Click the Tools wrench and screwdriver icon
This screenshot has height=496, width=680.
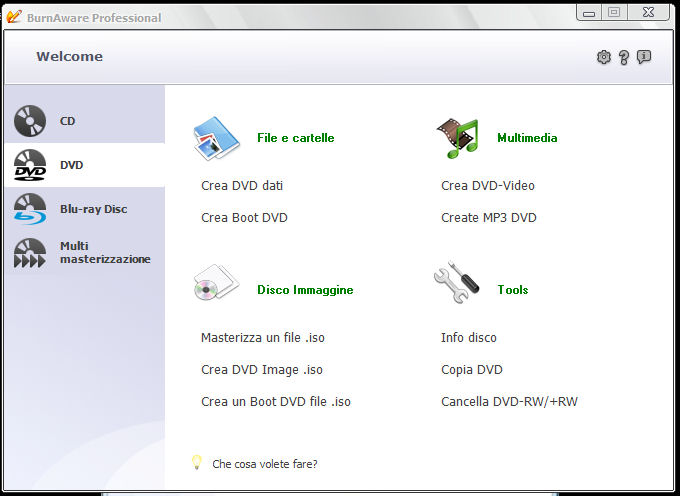(x=456, y=282)
